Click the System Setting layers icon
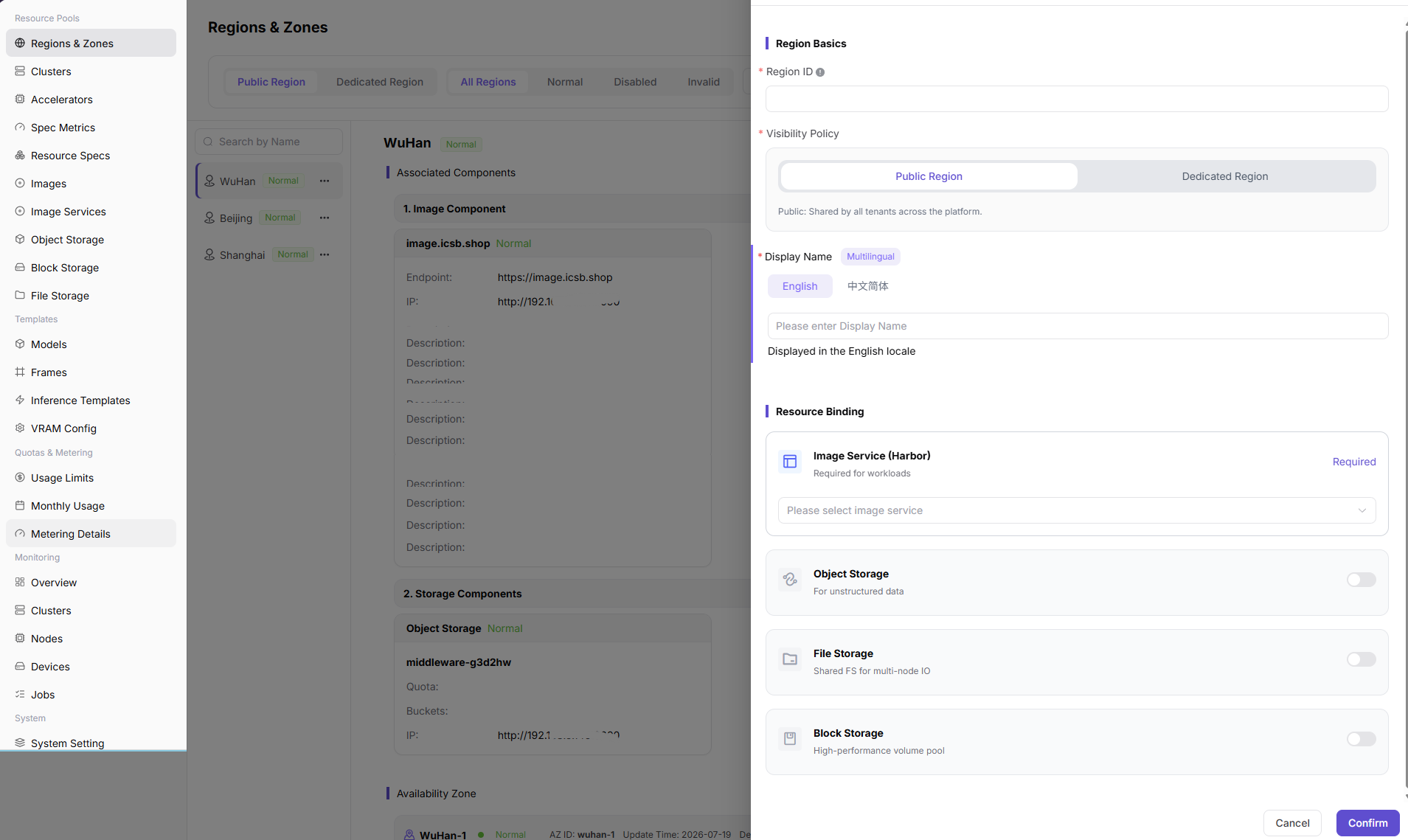This screenshot has height=840, width=1408. [x=20, y=743]
